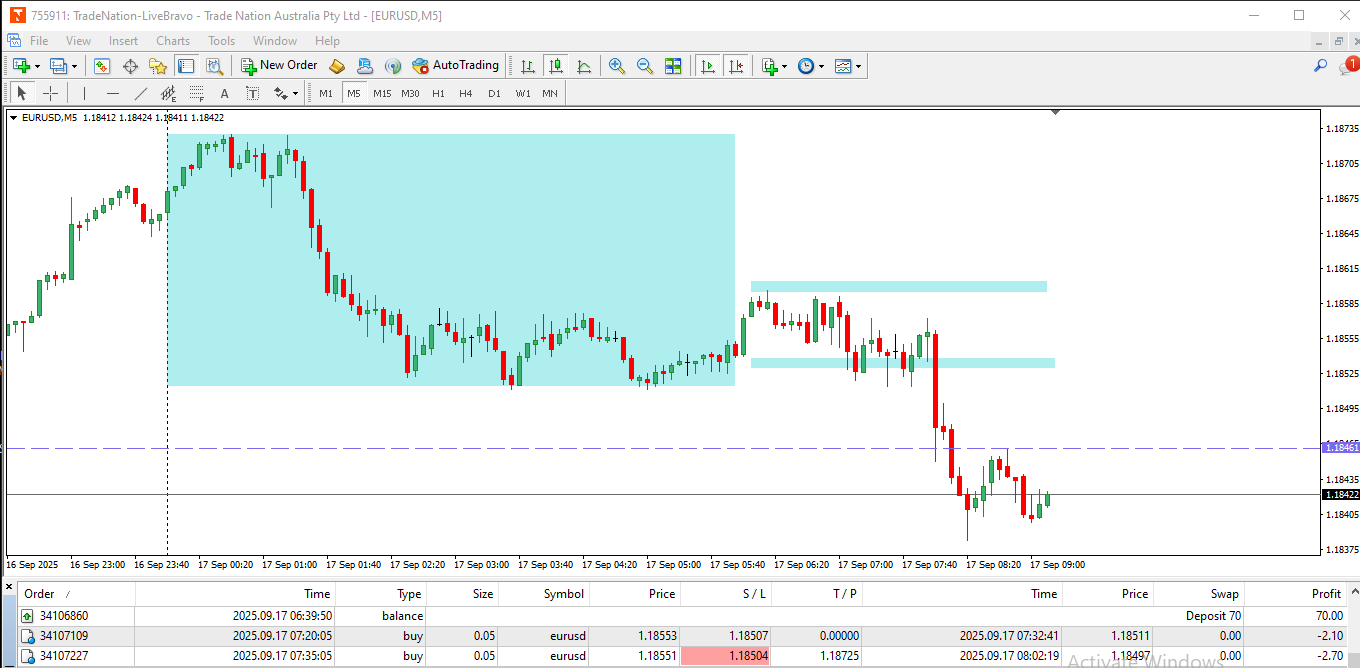The height and width of the screenshot is (668, 1360).
Task: Open the notifications chat icon
Action: [x=1348, y=66]
